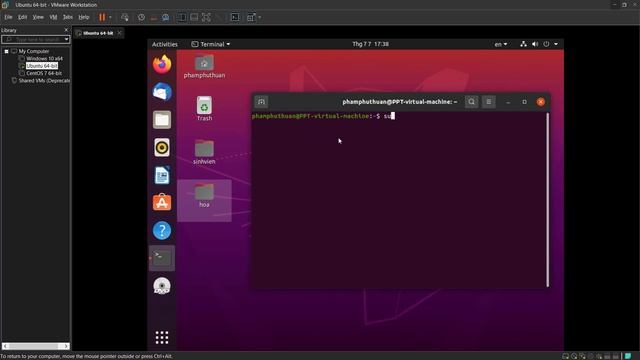
Task: Open the library search dropdown arrow
Action: coord(67,39)
